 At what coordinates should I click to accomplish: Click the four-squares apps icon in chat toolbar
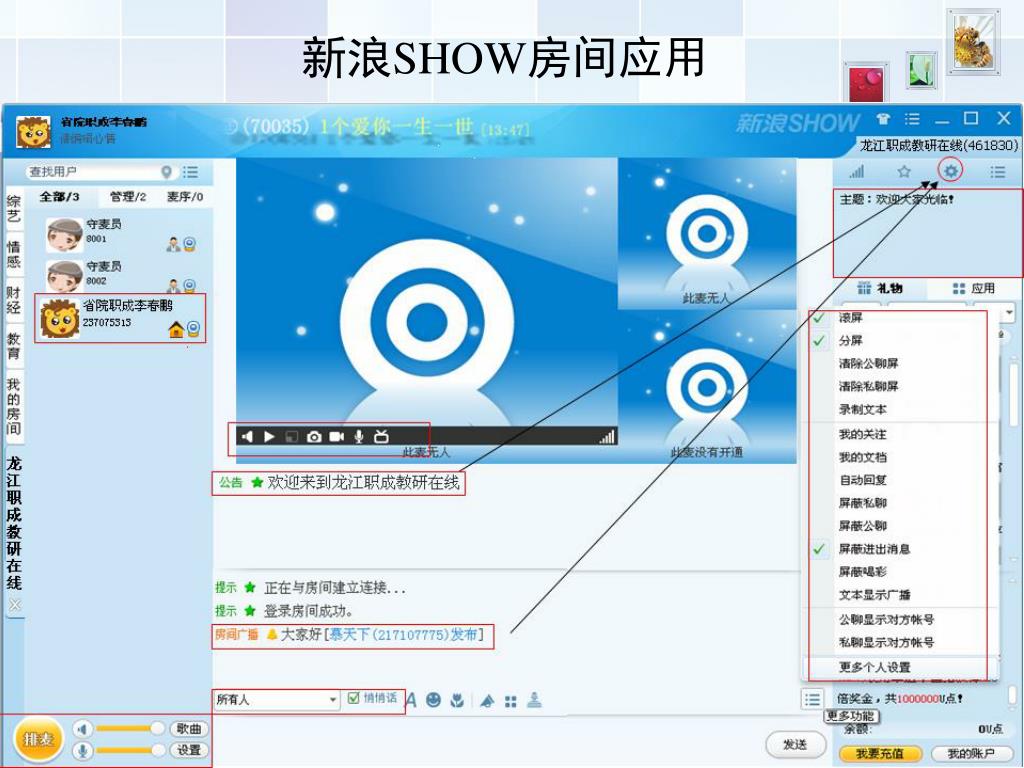click(x=511, y=701)
